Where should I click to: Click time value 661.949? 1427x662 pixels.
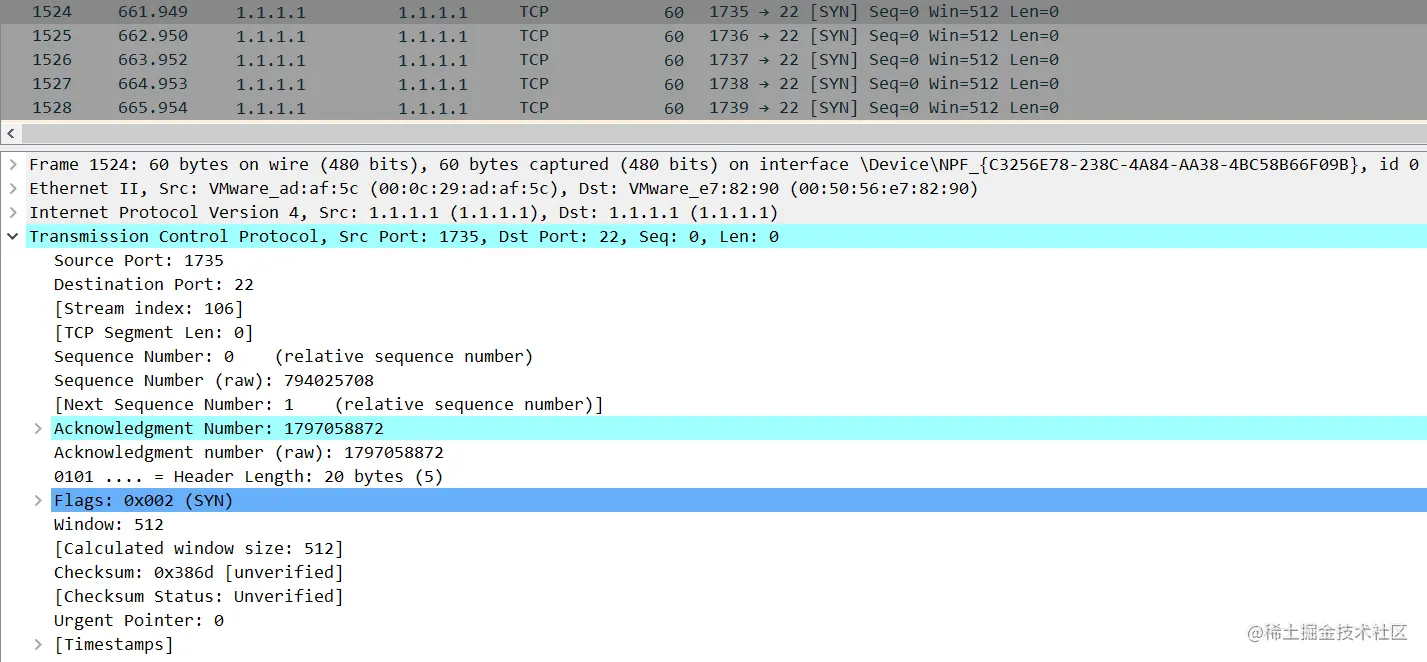click(153, 12)
